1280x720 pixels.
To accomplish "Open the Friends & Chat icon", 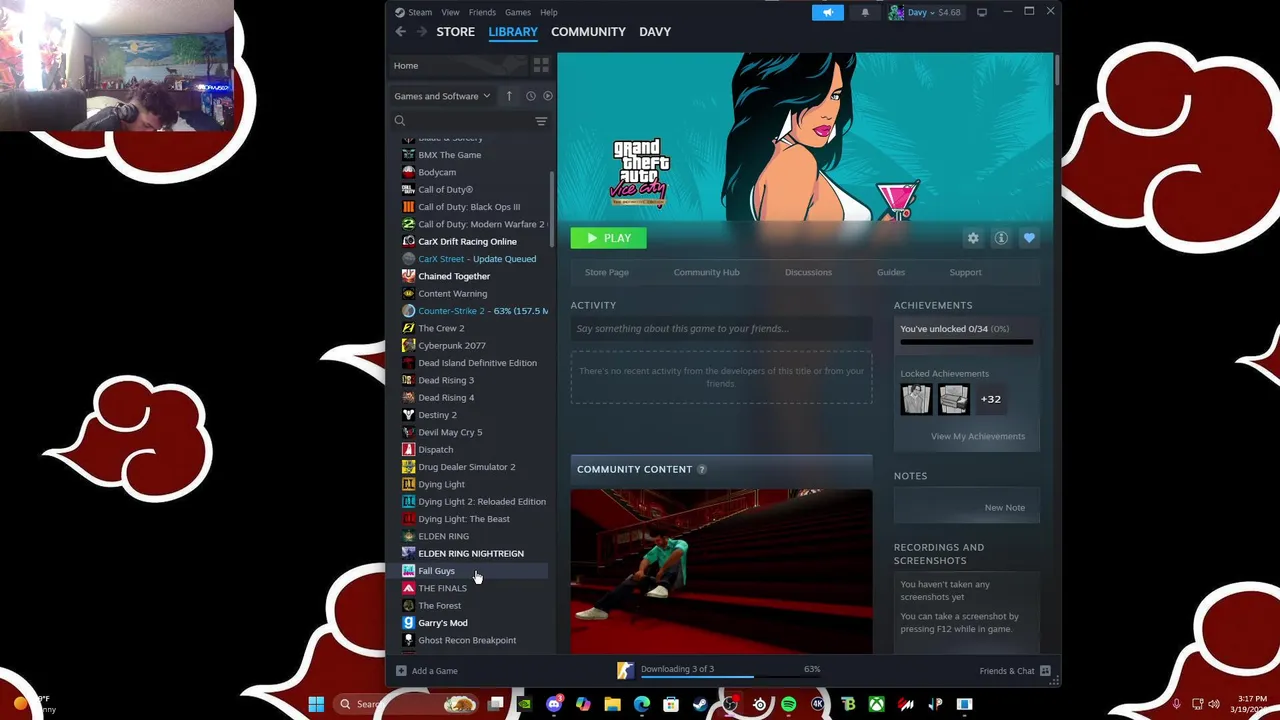I will pyautogui.click(x=1045, y=671).
